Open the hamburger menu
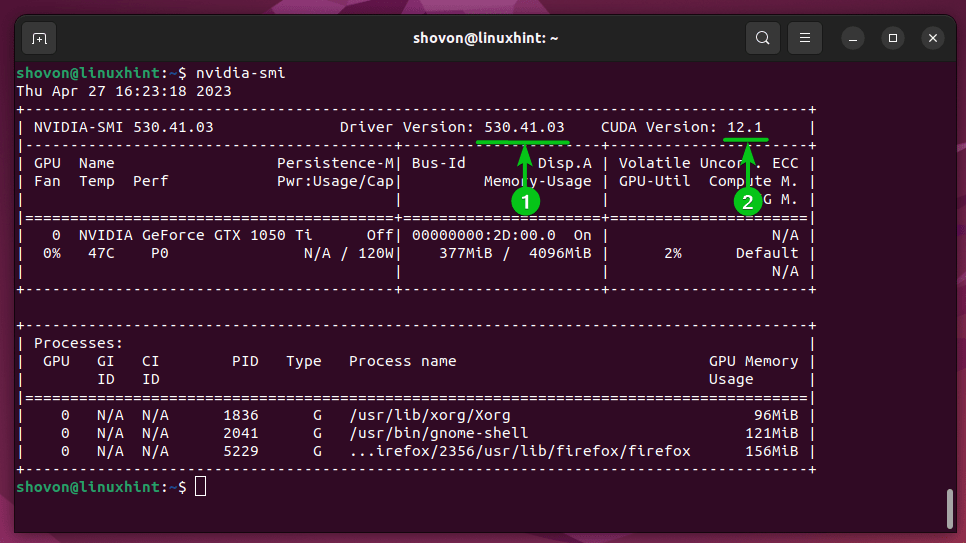The height and width of the screenshot is (543, 966). pos(805,38)
